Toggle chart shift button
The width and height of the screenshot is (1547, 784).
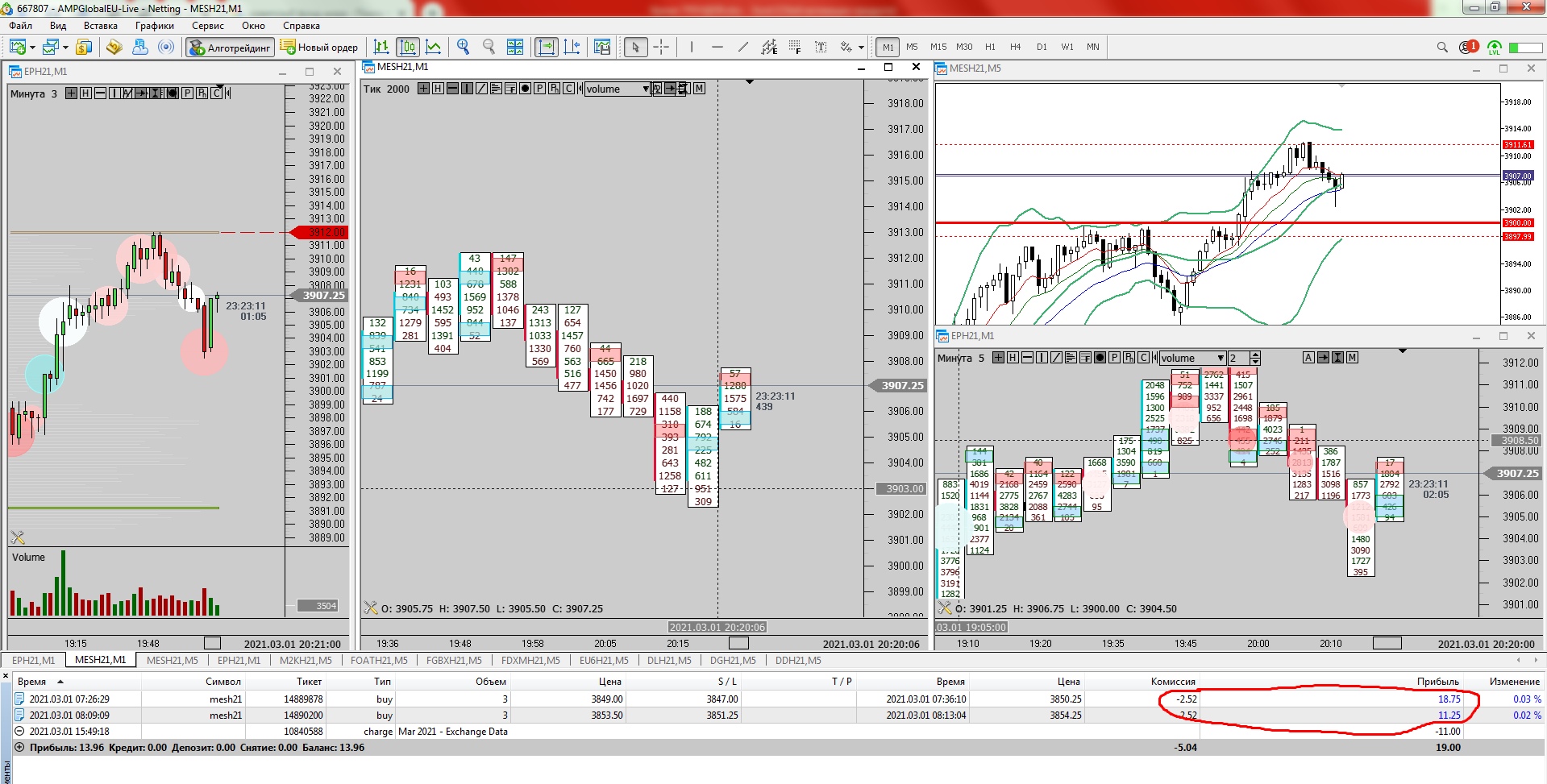[572, 47]
